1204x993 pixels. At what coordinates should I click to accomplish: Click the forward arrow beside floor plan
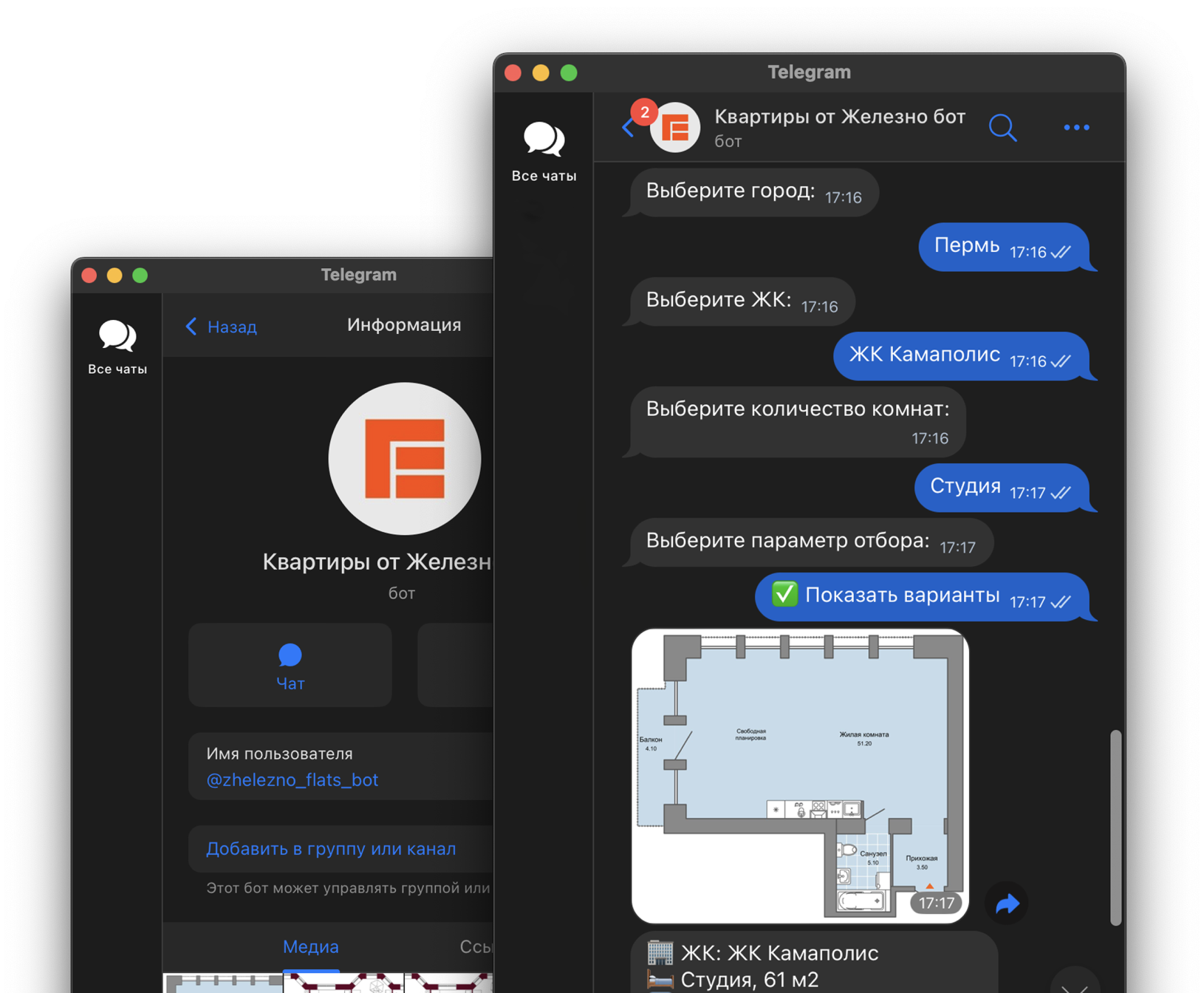tap(1007, 903)
